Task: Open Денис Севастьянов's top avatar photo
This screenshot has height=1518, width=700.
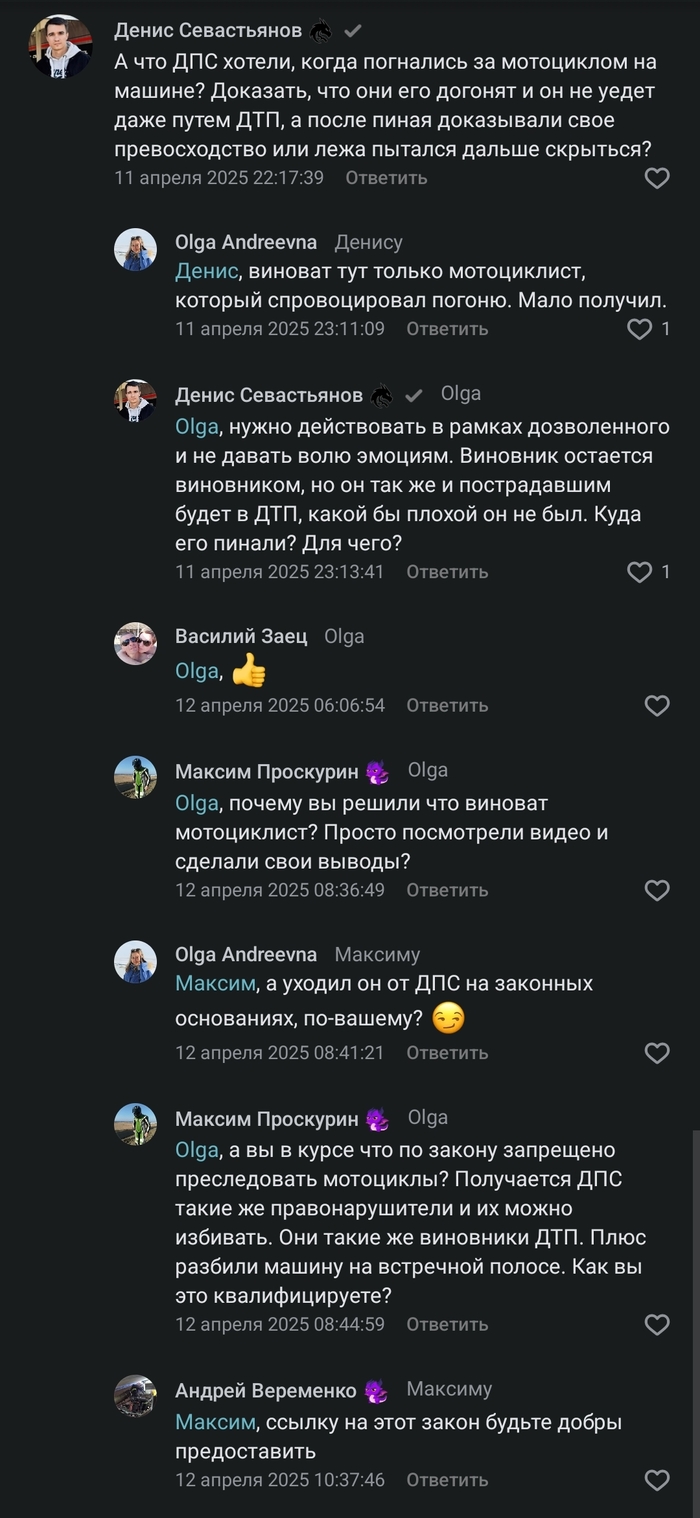Action: point(60,46)
